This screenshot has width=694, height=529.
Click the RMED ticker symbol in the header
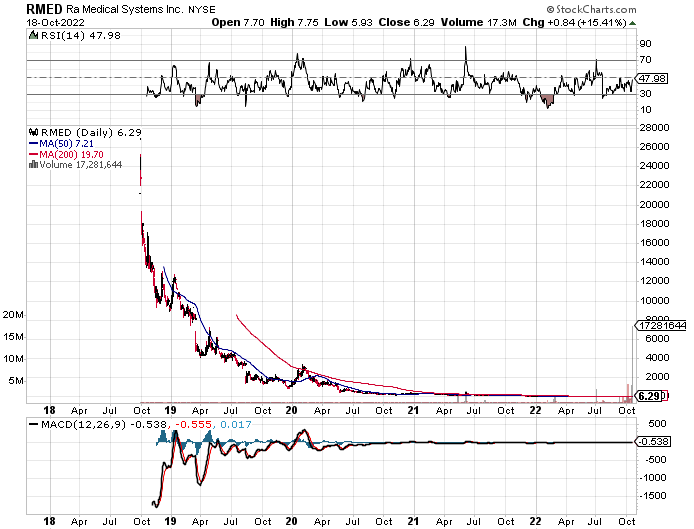click(45, 9)
